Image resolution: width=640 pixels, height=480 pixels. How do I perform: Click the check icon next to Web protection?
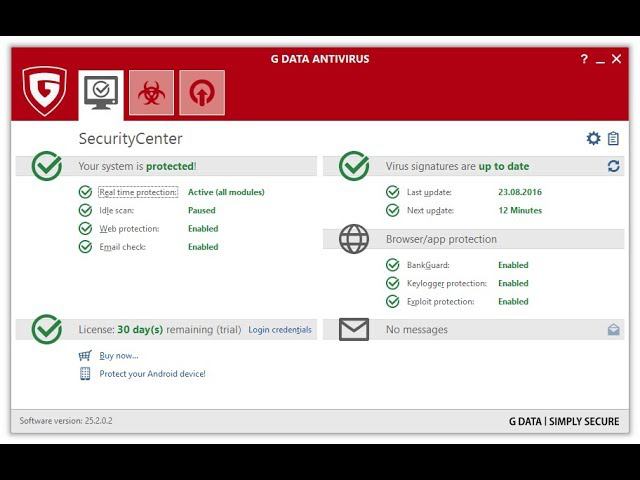(85, 229)
